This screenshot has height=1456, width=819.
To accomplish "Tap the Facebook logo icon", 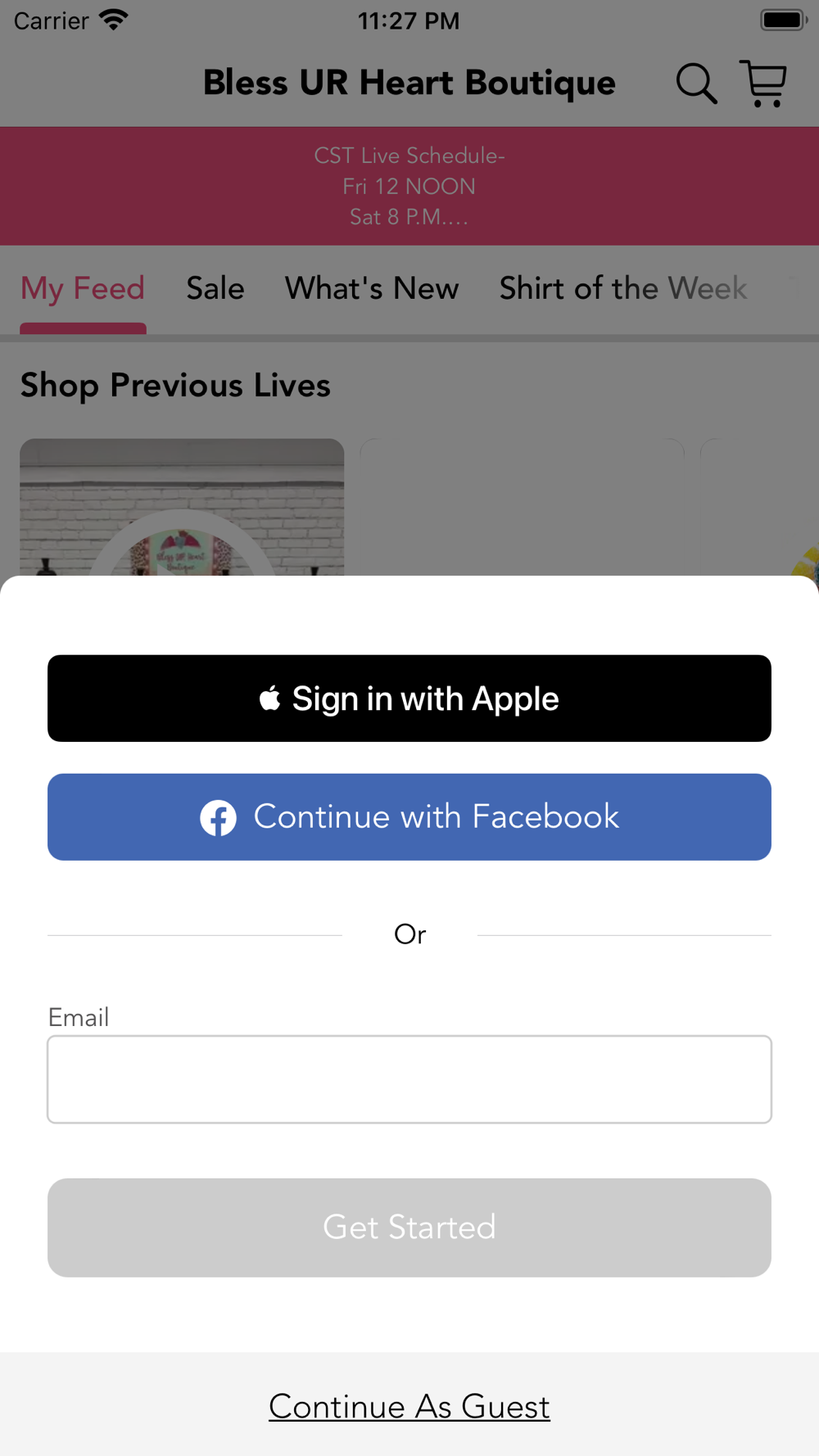I will point(219,817).
